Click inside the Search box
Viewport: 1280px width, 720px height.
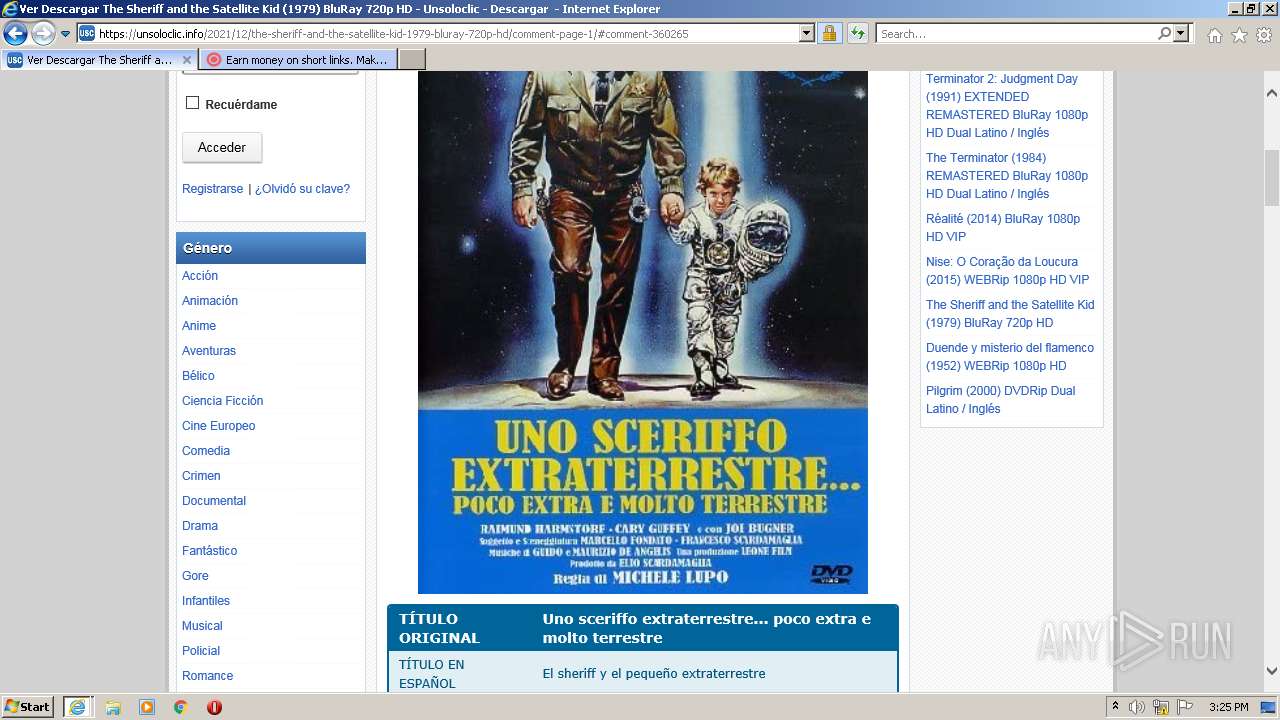(x=1016, y=34)
